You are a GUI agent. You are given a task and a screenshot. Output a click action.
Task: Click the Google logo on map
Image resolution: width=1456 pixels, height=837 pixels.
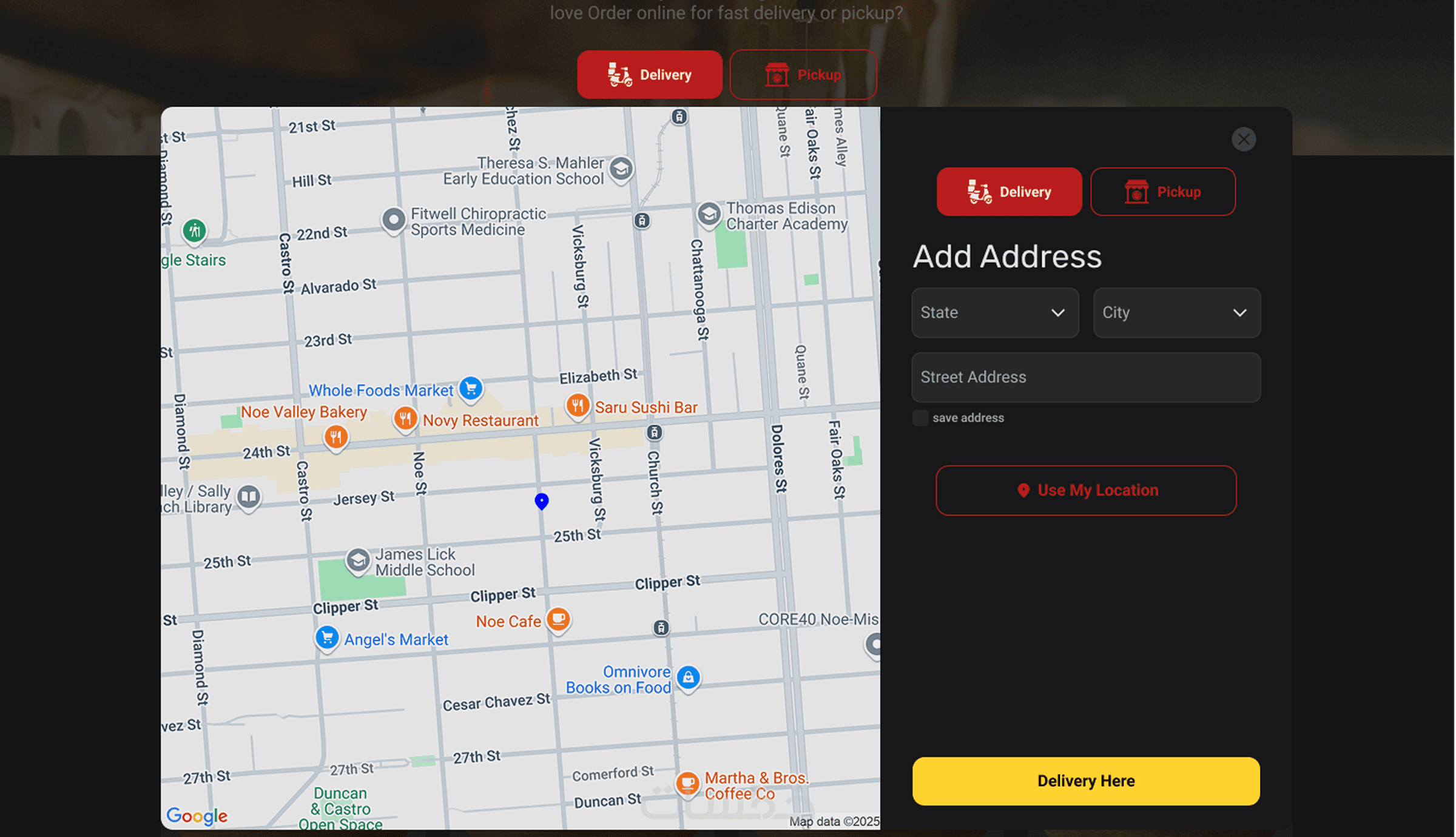pos(197,816)
